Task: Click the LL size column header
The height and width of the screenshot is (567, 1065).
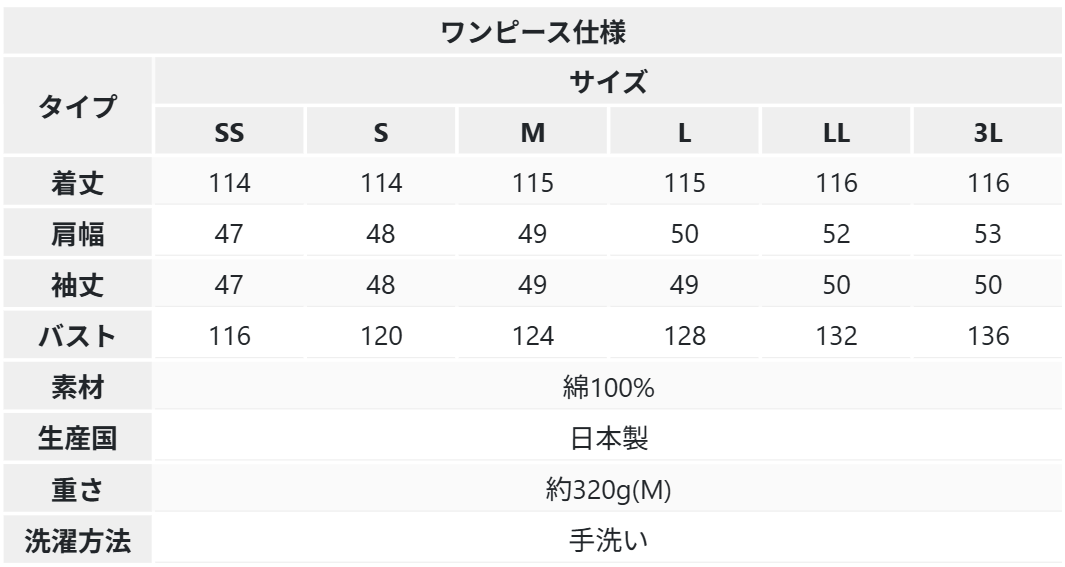Action: coord(836,132)
